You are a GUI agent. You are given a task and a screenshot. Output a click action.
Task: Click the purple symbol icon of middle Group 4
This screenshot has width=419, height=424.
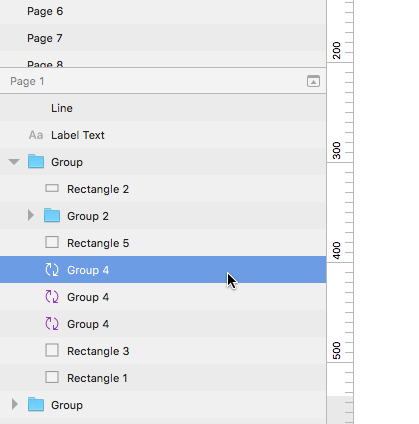(52, 297)
